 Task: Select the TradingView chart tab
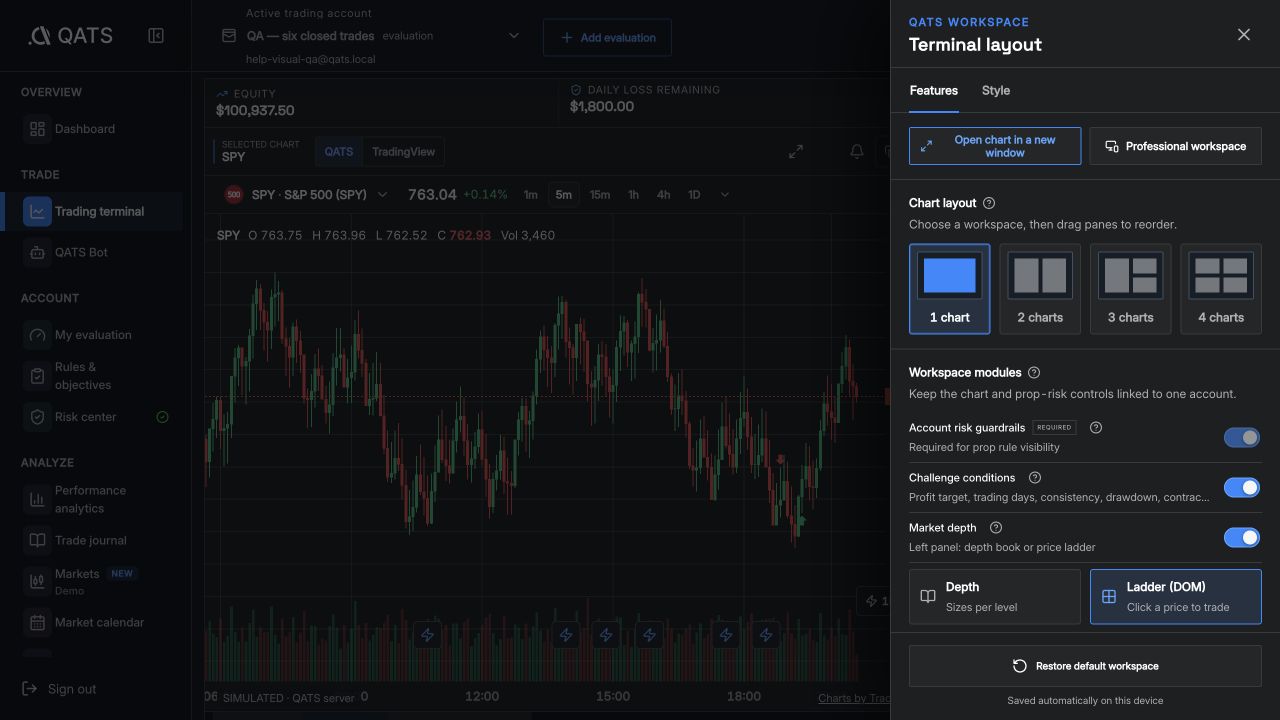[404, 152]
